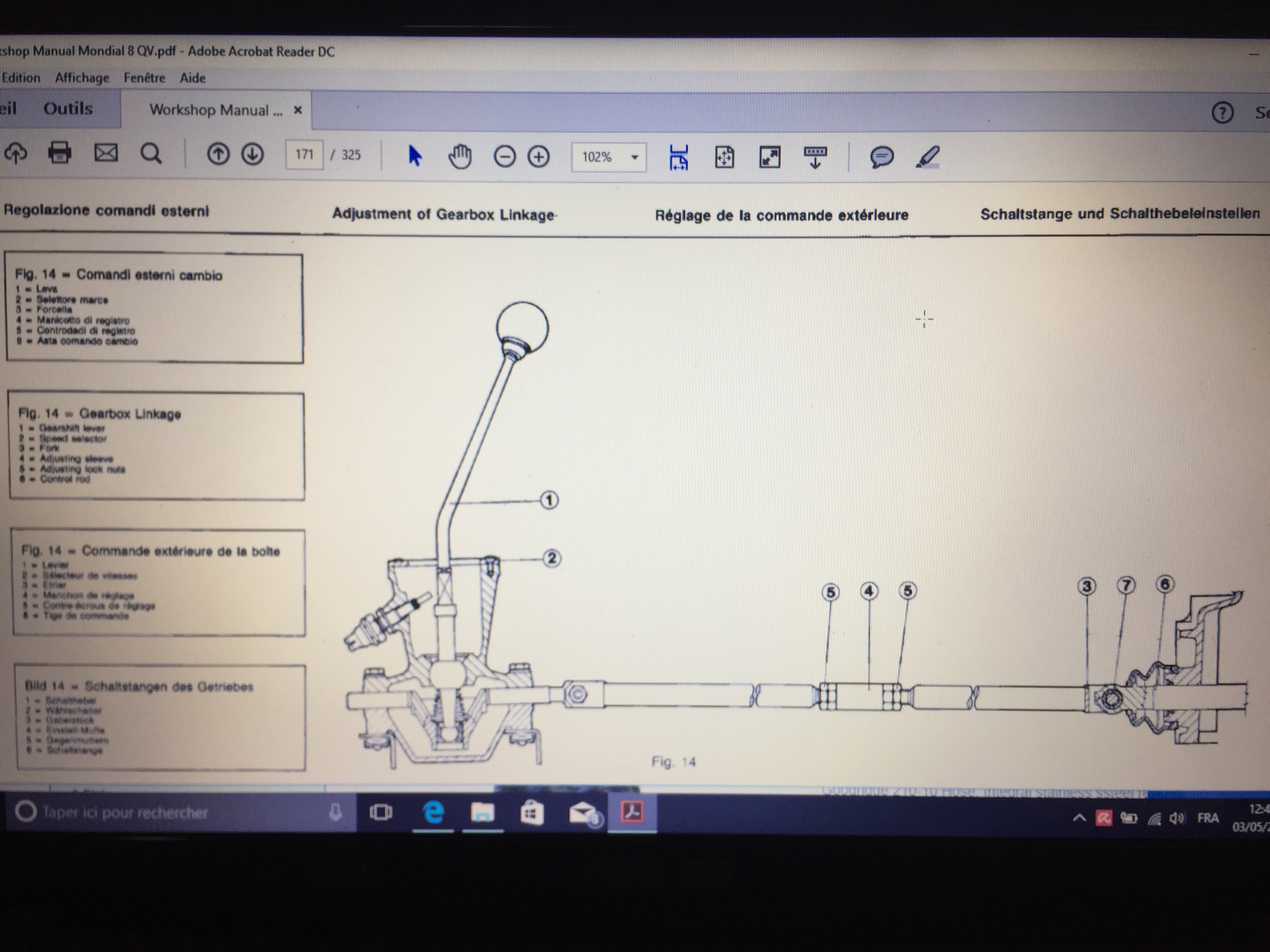Click the 'Adjustment of Gearbox Linkage' heading
This screenshot has height=952, width=1270.
coord(443,215)
